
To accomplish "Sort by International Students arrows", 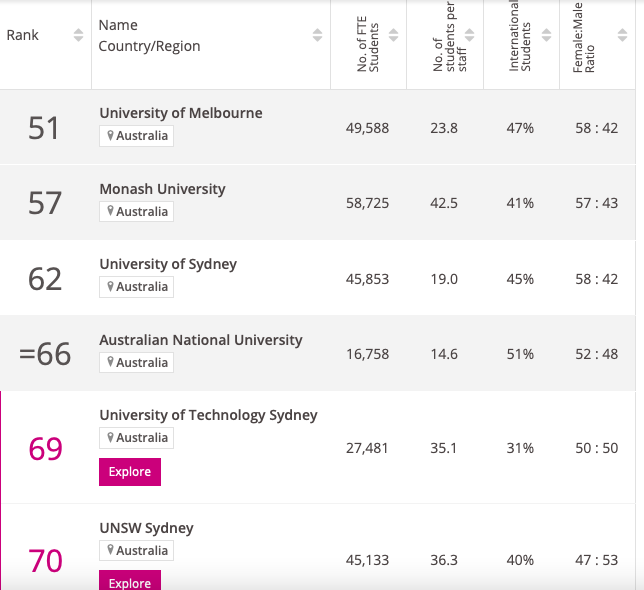I will (546, 35).
